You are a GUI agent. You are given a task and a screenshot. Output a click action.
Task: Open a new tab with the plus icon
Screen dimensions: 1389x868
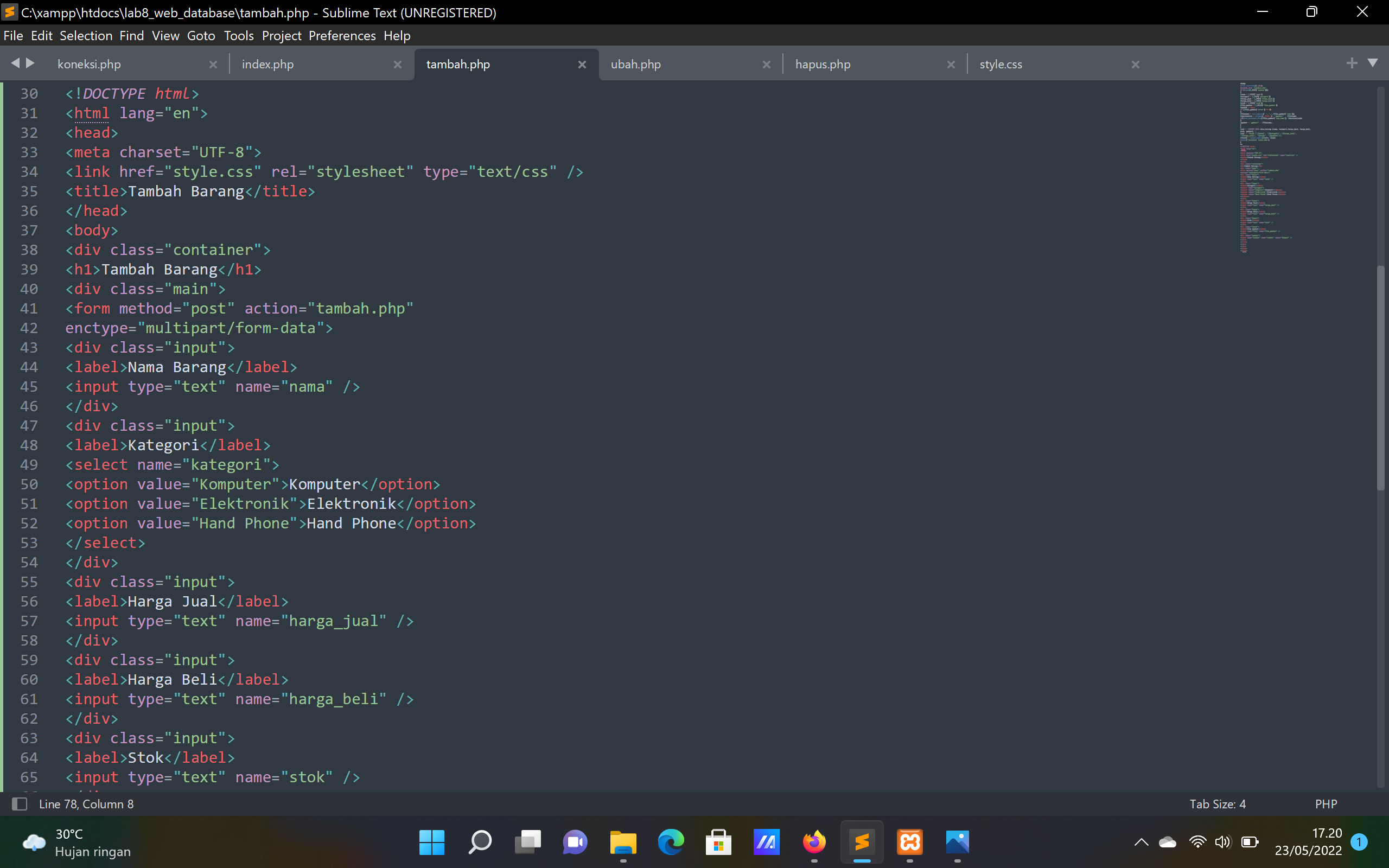1352,63
